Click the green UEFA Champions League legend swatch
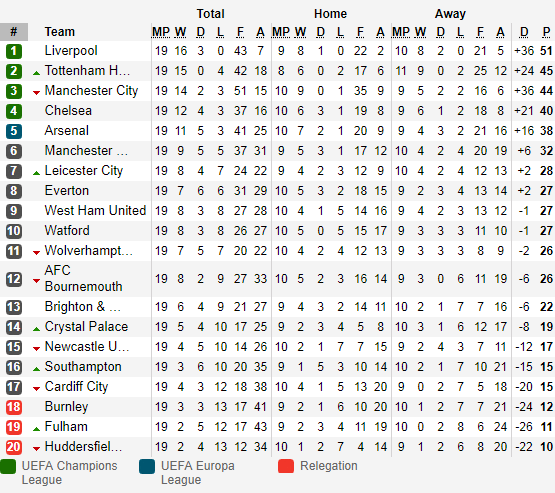Screen dimensions: 555x493 pyautogui.click(x=8, y=466)
